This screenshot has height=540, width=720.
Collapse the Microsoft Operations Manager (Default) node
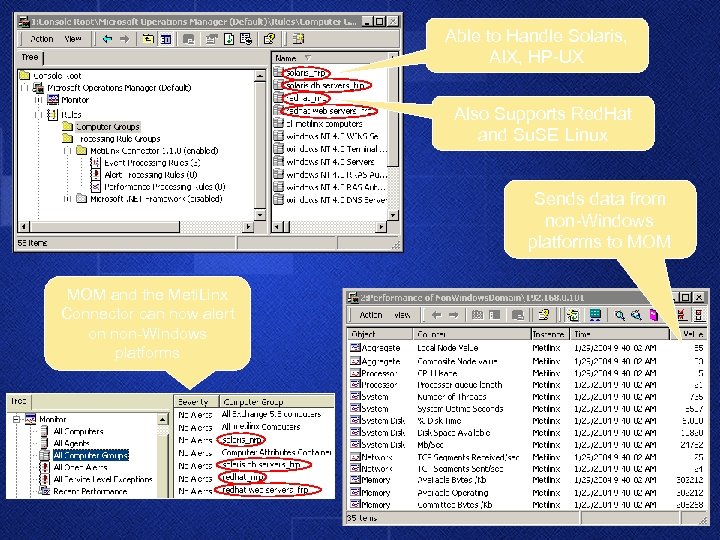pyautogui.click(x=25, y=88)
